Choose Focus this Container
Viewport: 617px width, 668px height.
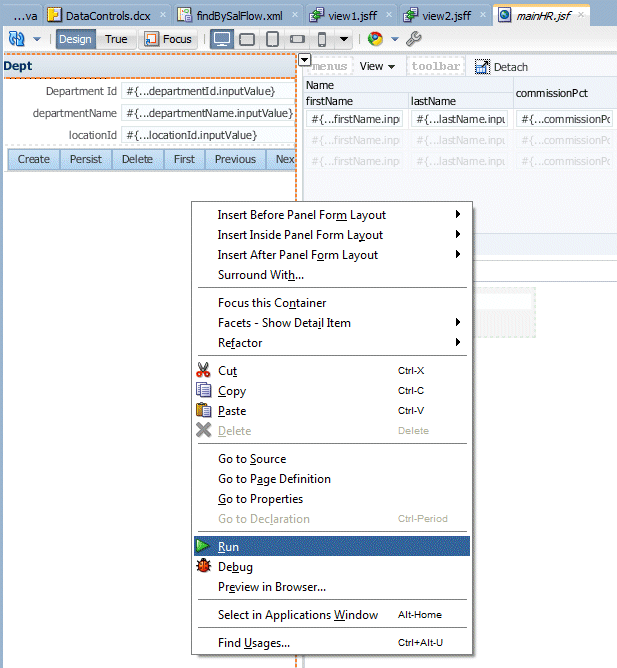(332, 303)
